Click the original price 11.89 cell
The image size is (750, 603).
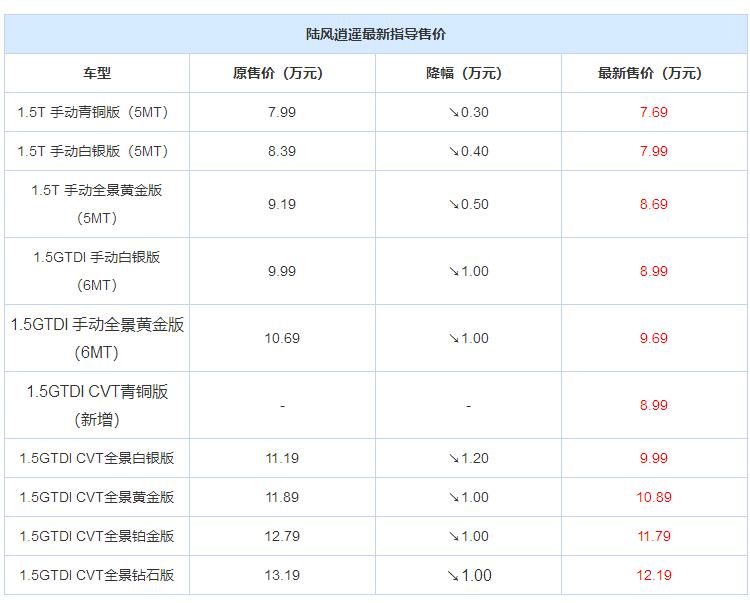pos(282,497)
